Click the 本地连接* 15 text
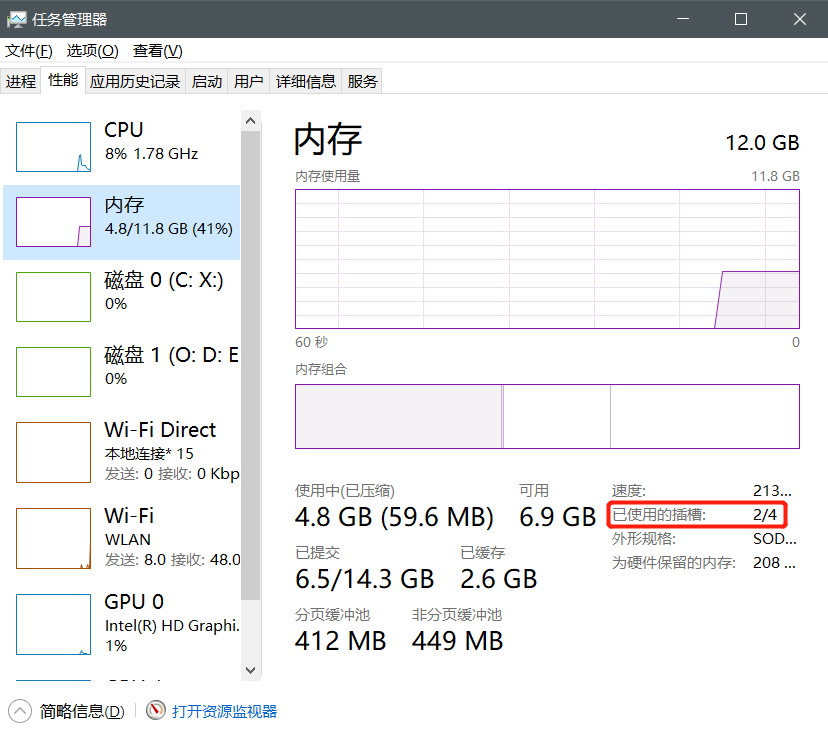The width and height of the screenshot is (828, 736). click(x=149, y=454)
